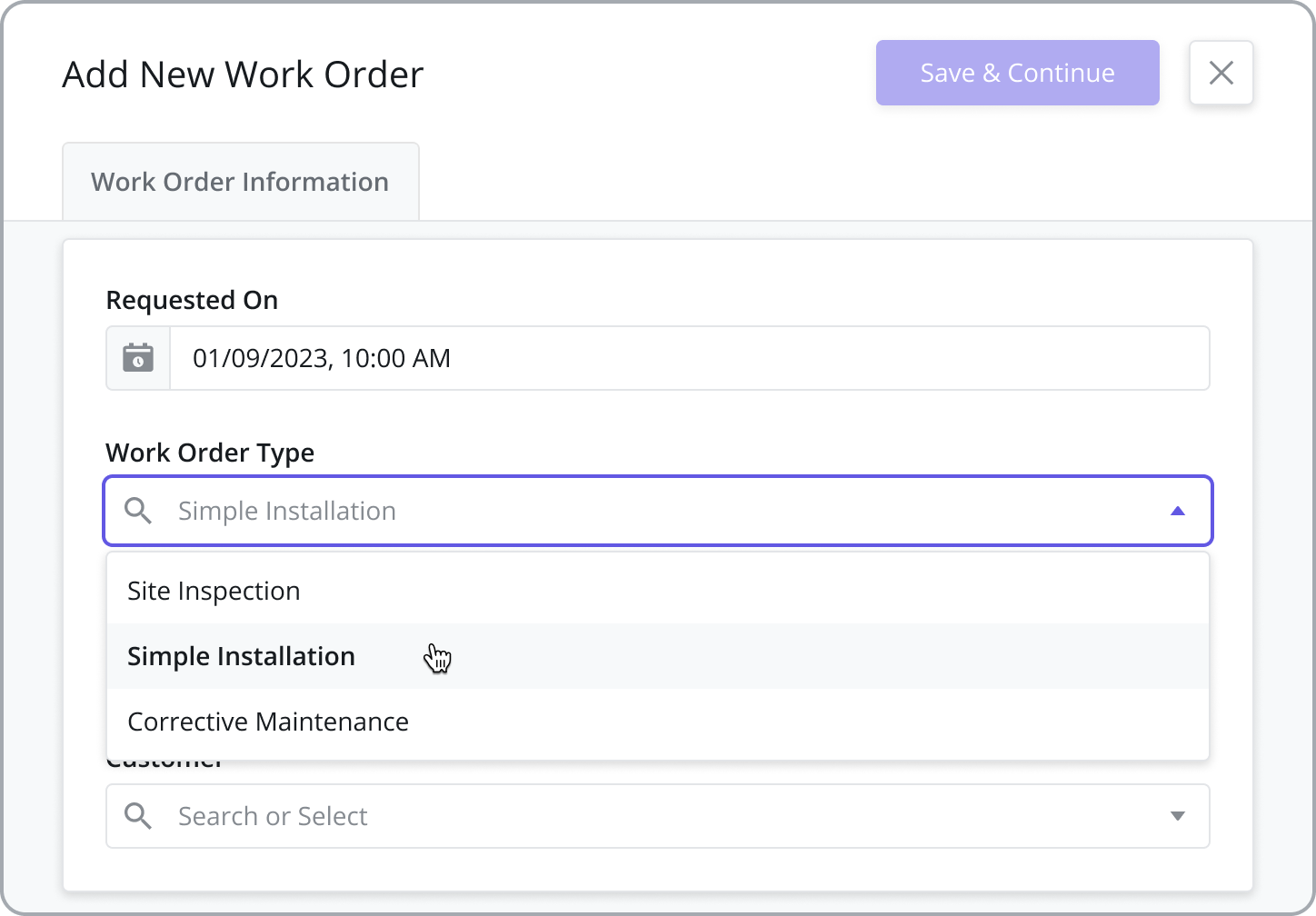Click the Requested On field label
The image size is (1316, 916).
(192, 299)
